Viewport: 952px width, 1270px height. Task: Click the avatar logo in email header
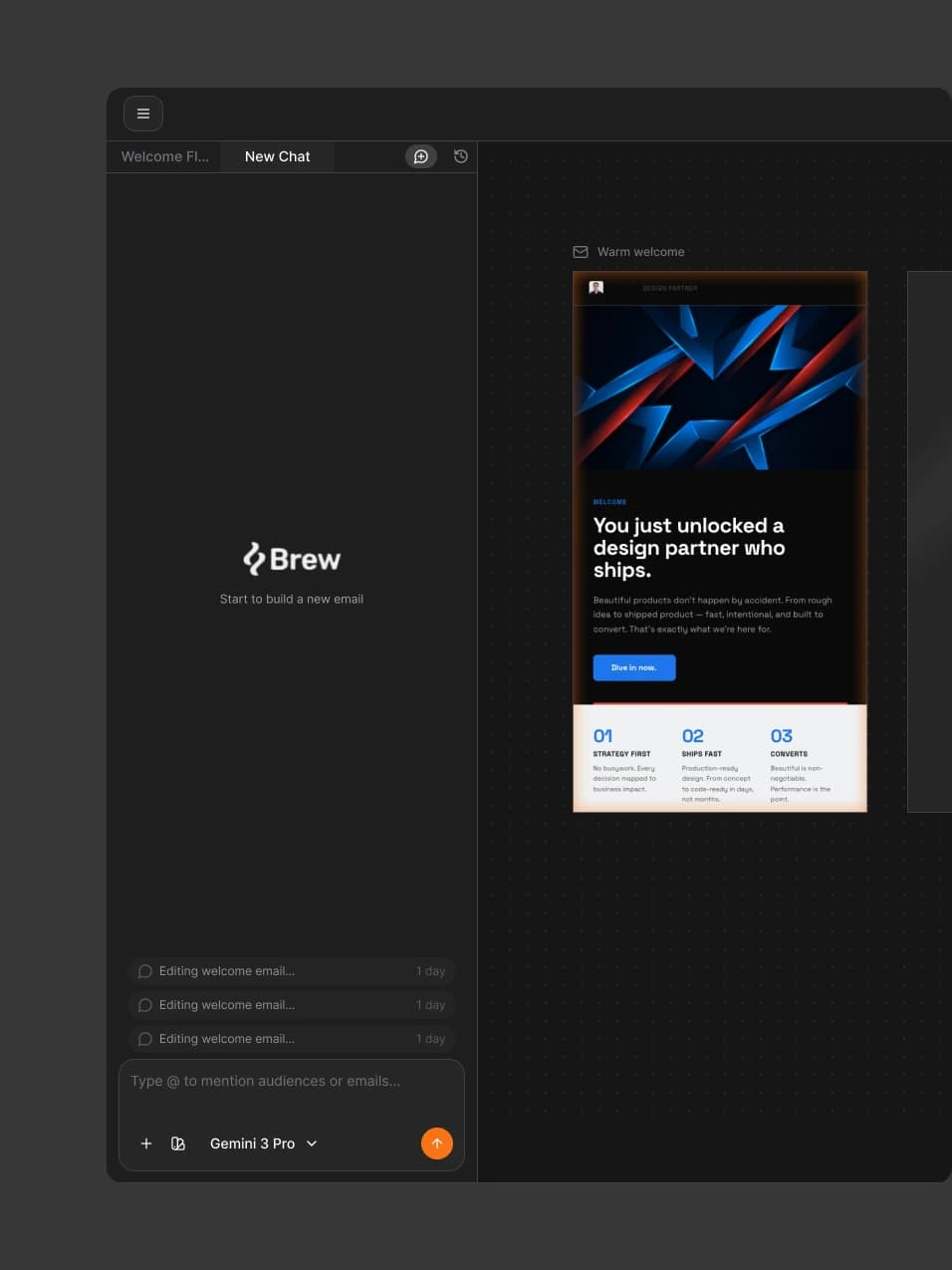click(596, 288)
